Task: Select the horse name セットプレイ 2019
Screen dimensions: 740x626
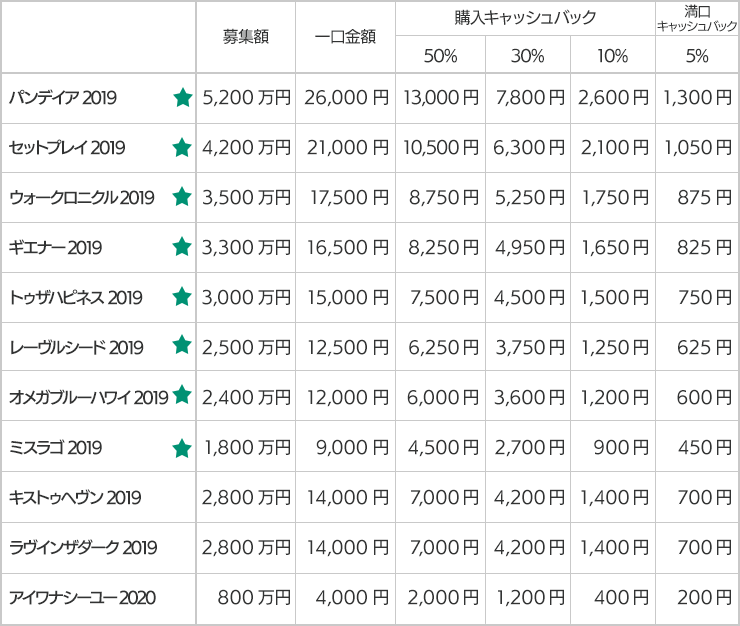Action: (67, 148)
